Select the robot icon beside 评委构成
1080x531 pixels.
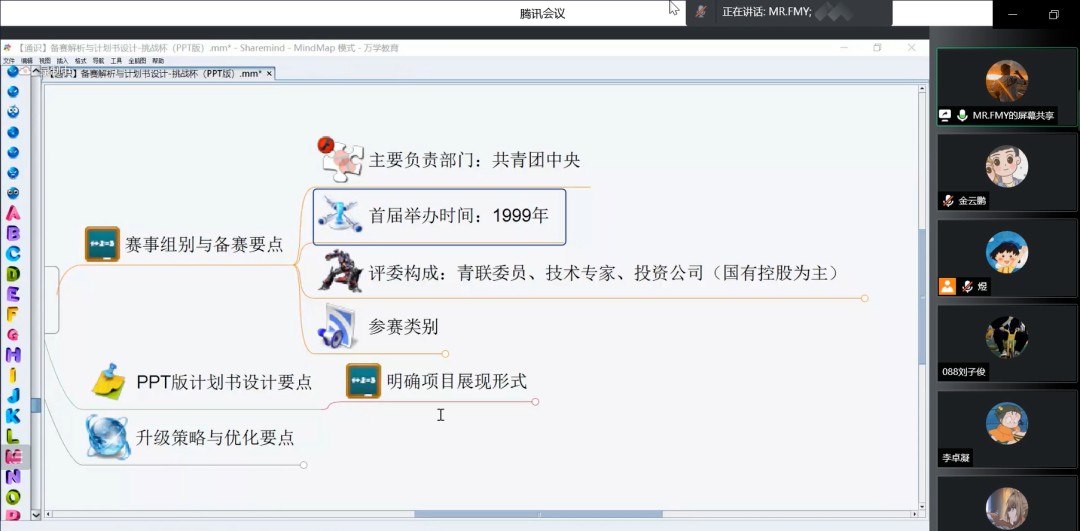point(339,271)
